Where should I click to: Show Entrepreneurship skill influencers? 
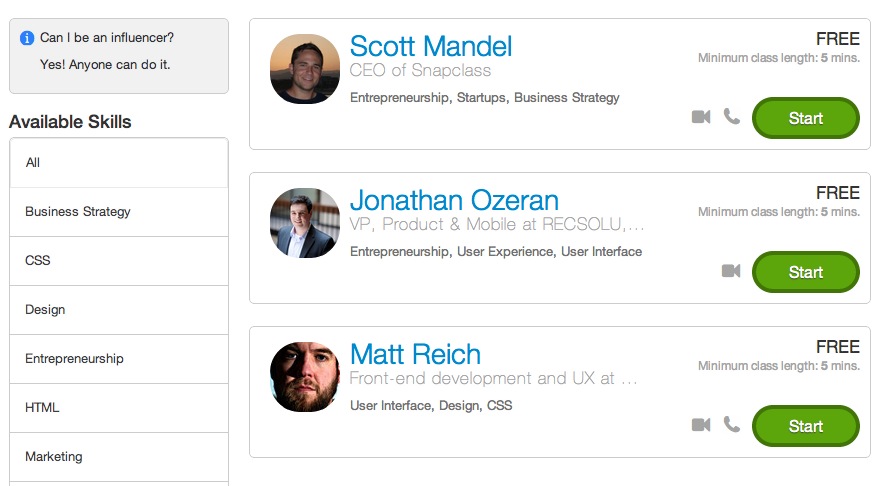pyautogui.click(x=119, y=359)
